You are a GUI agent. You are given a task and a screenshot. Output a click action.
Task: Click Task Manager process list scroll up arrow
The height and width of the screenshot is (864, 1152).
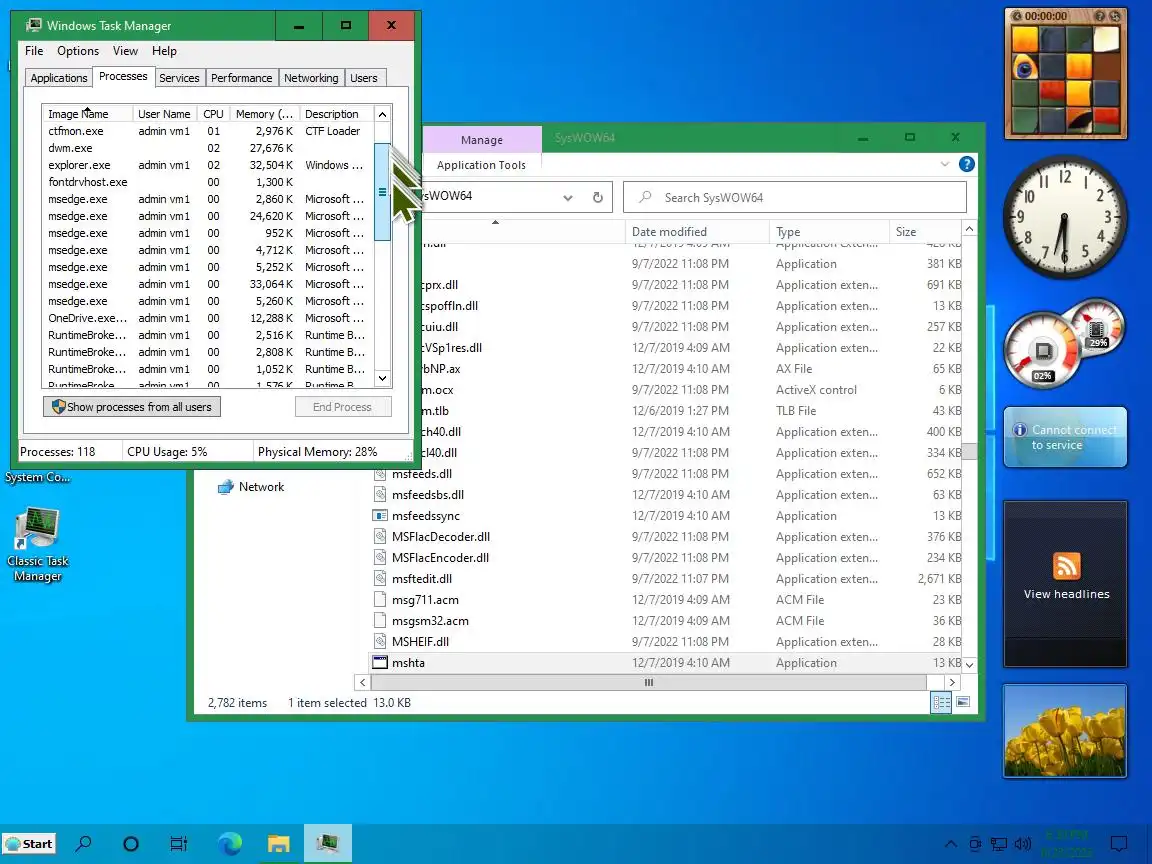tap(382, 114)
